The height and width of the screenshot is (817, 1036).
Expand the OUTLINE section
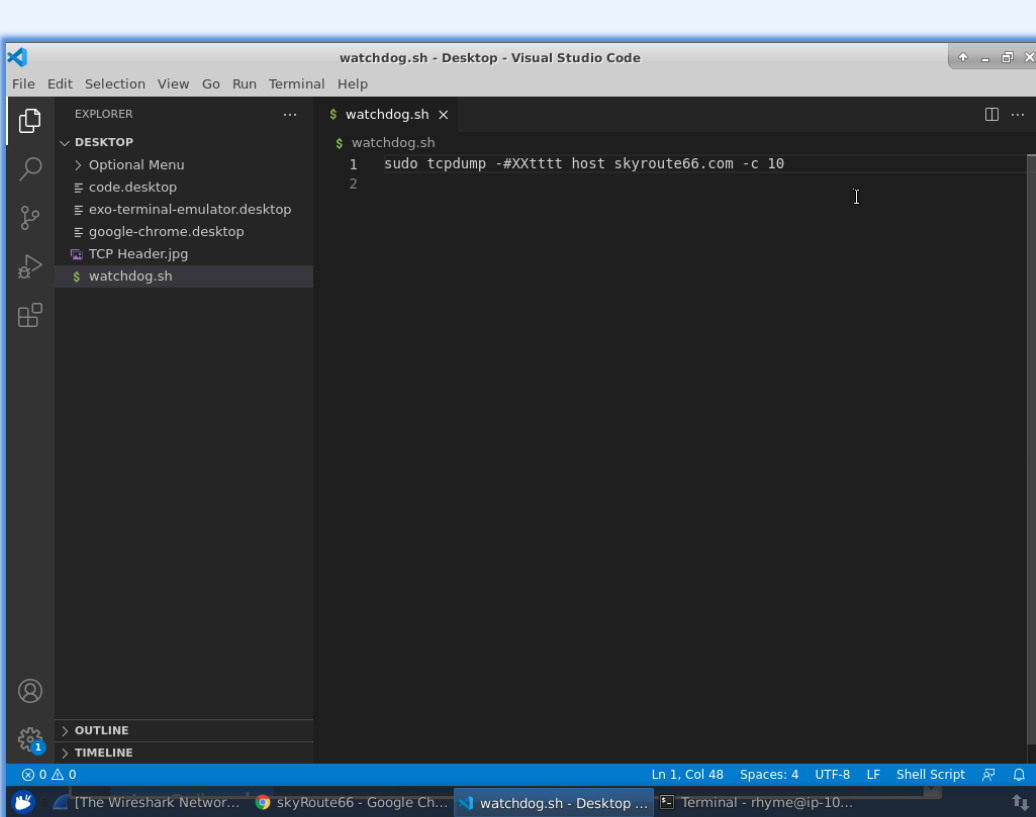184,730
